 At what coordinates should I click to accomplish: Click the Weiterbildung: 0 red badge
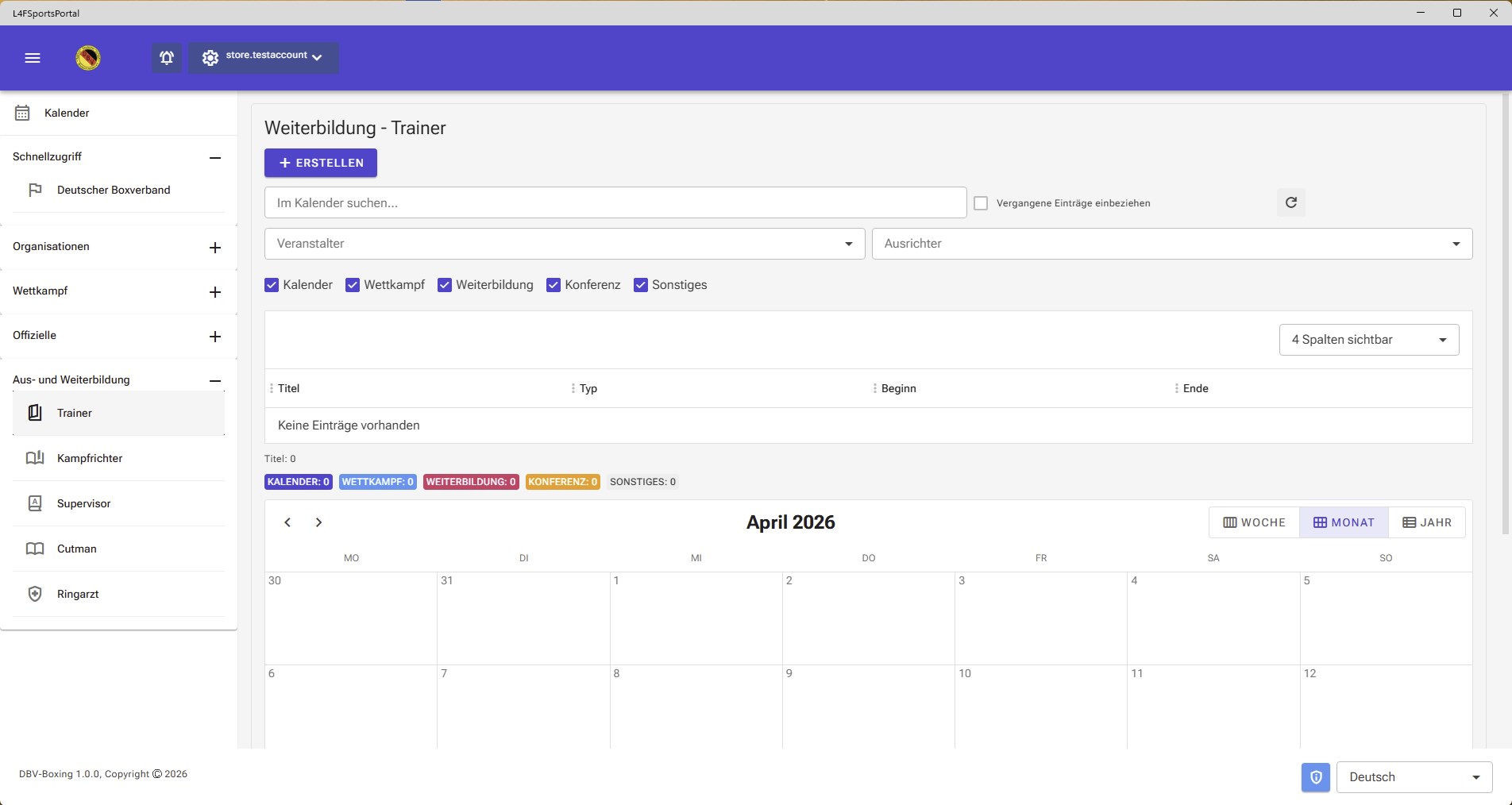[471, 482]
